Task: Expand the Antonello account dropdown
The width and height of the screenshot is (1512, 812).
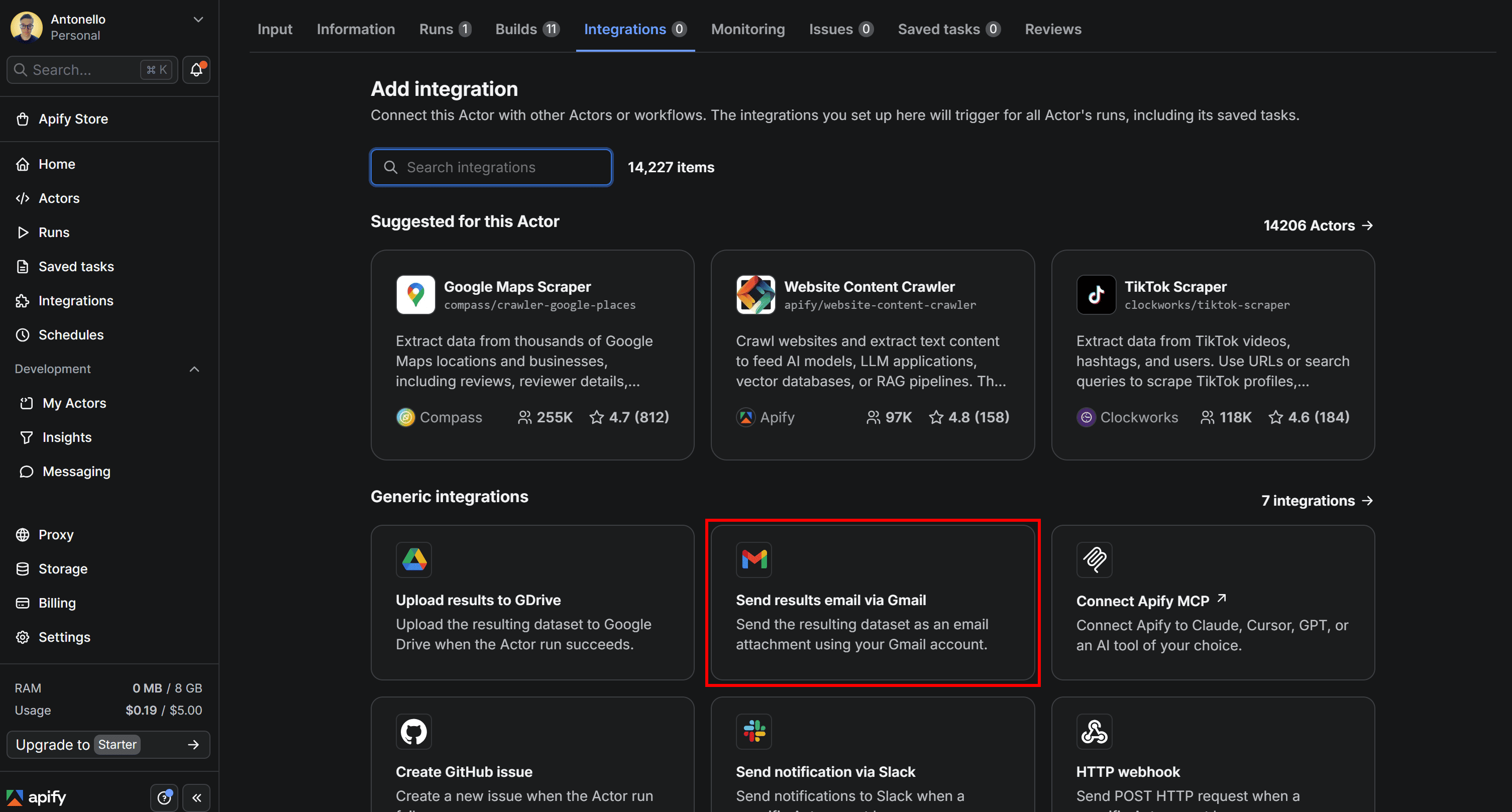Action: pyautogui.click(x=198, y=20)
